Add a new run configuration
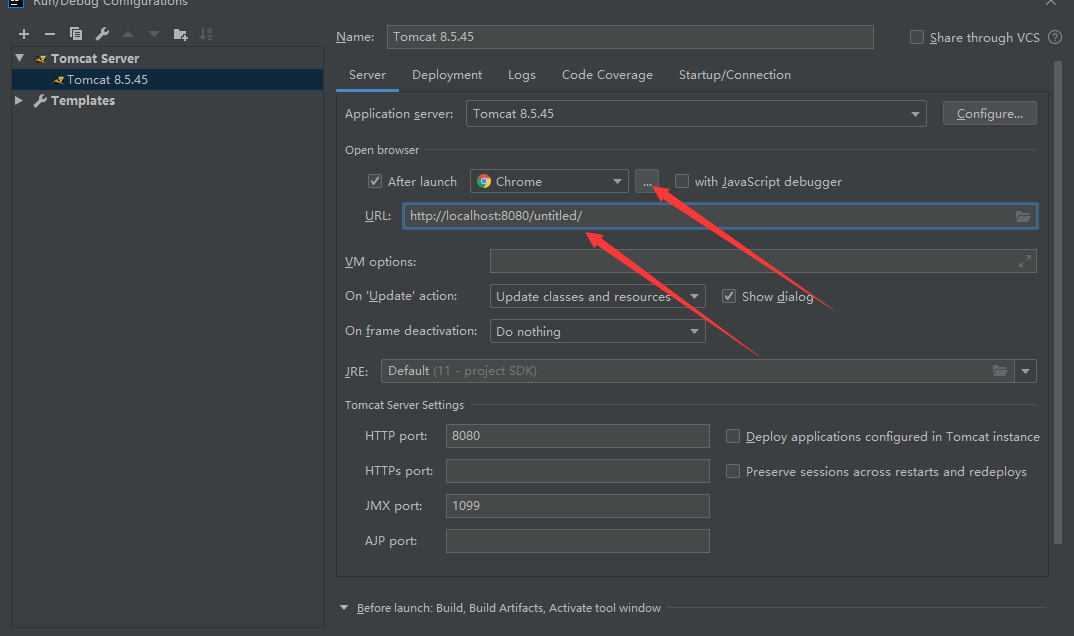The height and width of the screenshot is (636, 1074). [x=24, y=34]
